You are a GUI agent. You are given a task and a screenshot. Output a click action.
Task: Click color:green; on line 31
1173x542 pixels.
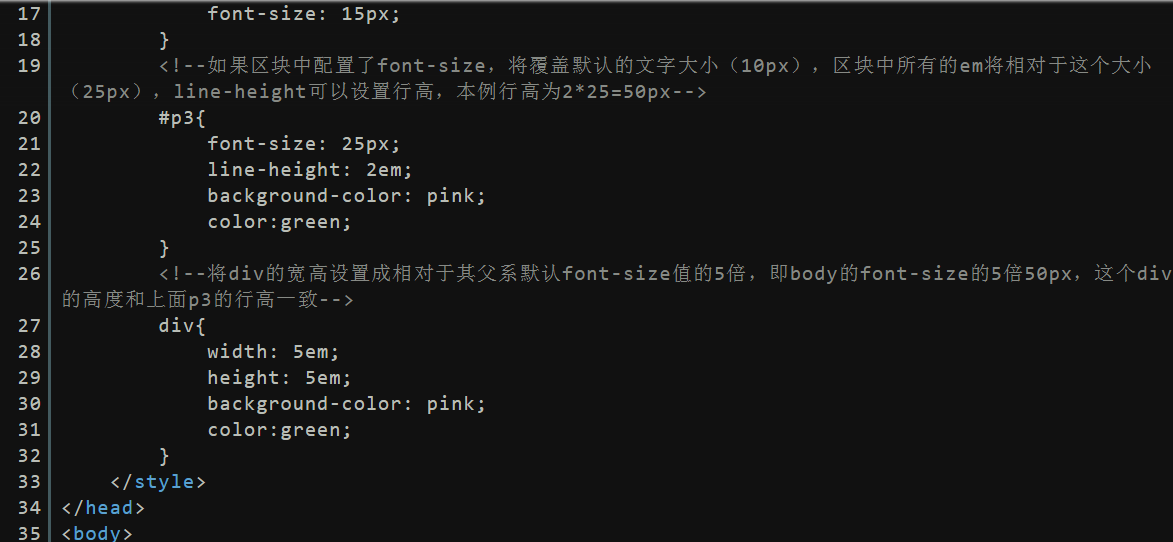coord(279,430)
